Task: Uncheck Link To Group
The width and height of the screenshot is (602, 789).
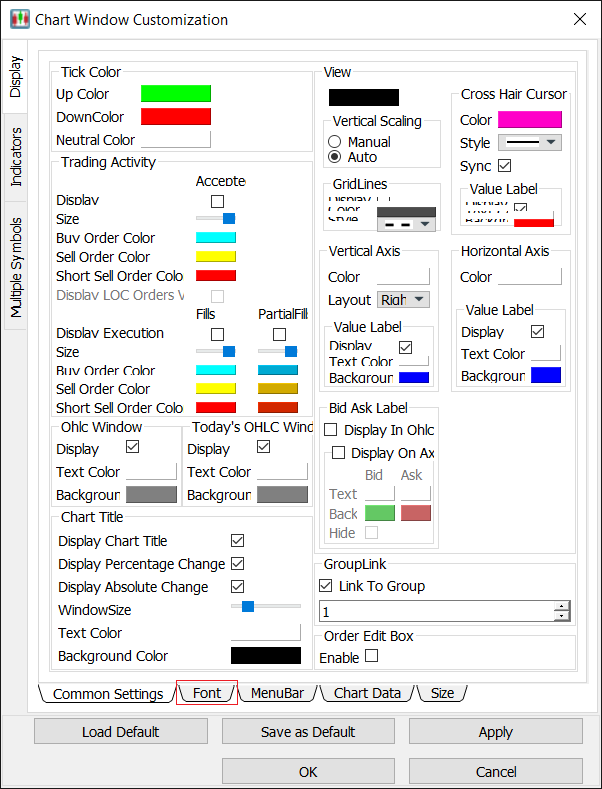Action: [325, 586]
